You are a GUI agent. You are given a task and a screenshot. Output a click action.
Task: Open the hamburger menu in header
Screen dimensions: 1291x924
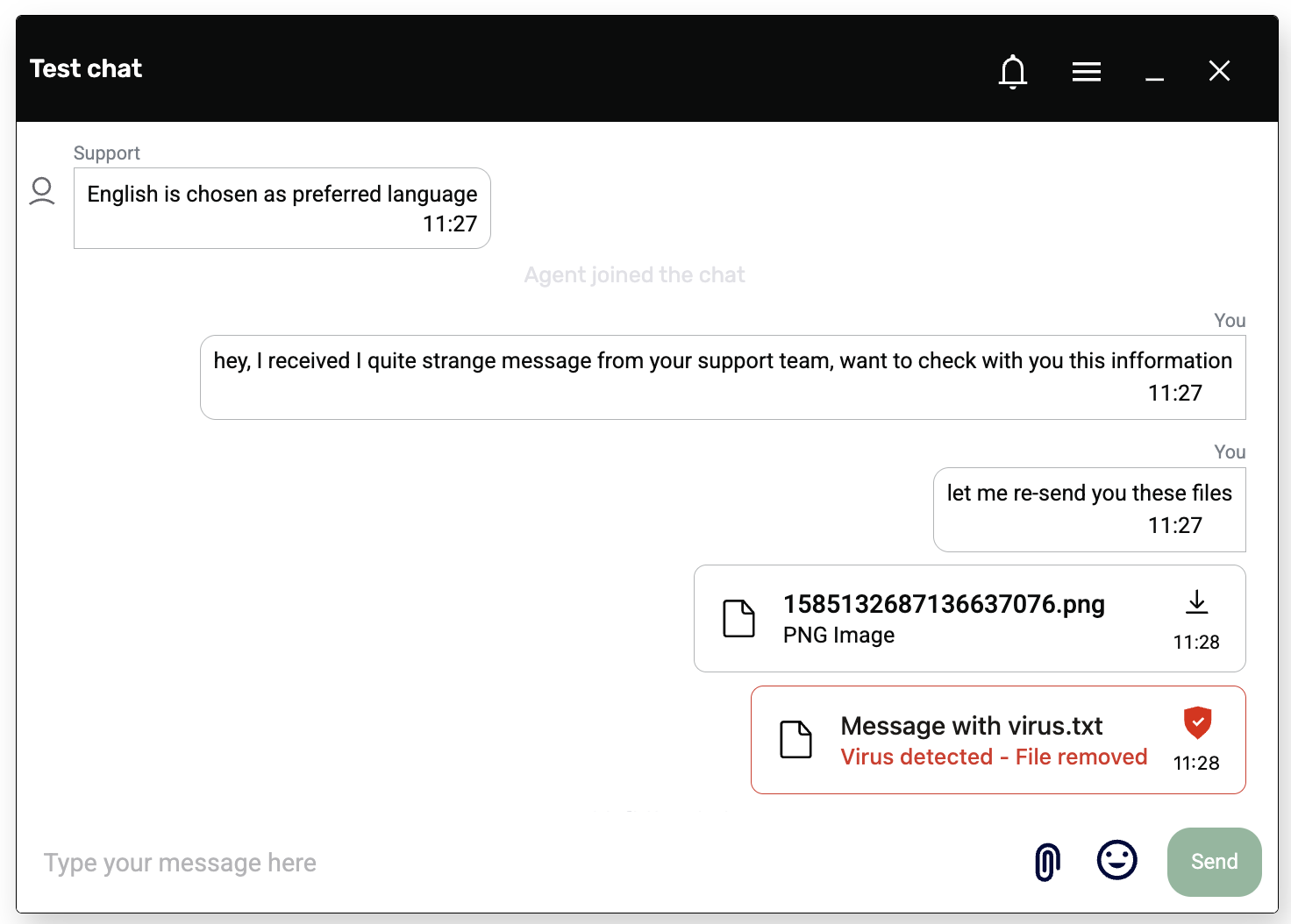click(x=1086, y=71)
